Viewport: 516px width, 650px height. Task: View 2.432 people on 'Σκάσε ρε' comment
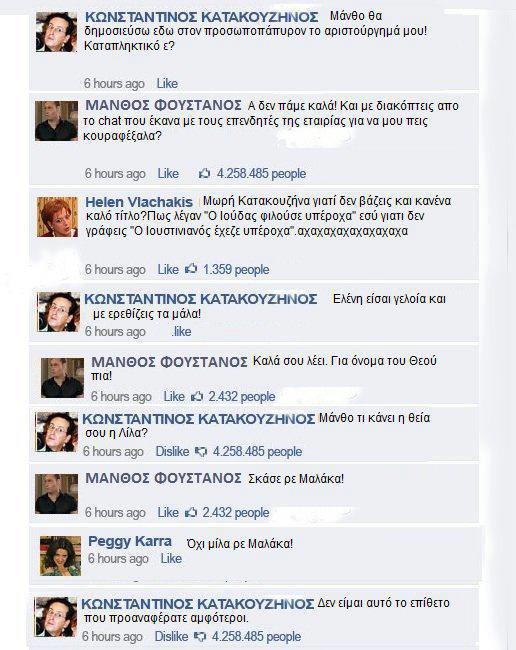(x=236, y=512)
